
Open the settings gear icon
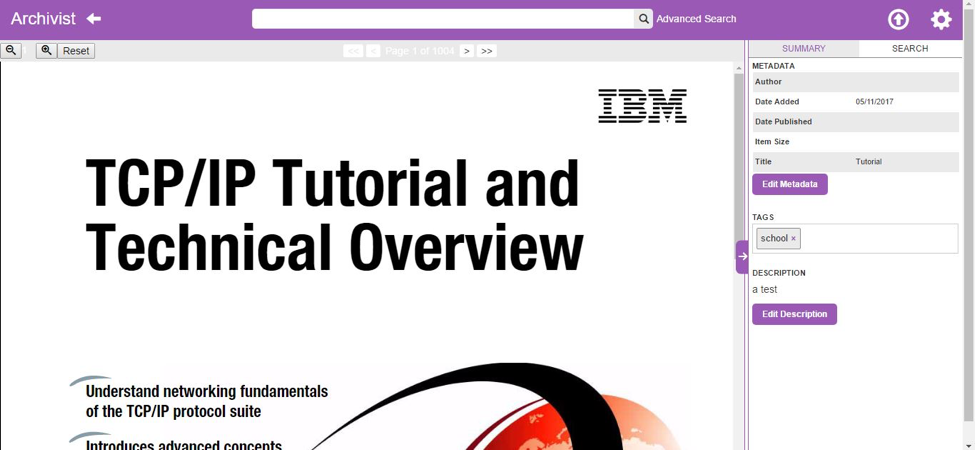(941, 19)
